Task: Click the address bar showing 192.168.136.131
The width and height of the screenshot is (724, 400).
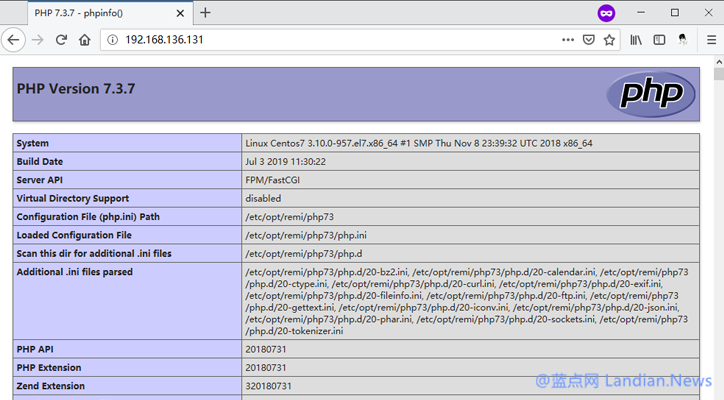Action: click(330, 40)
